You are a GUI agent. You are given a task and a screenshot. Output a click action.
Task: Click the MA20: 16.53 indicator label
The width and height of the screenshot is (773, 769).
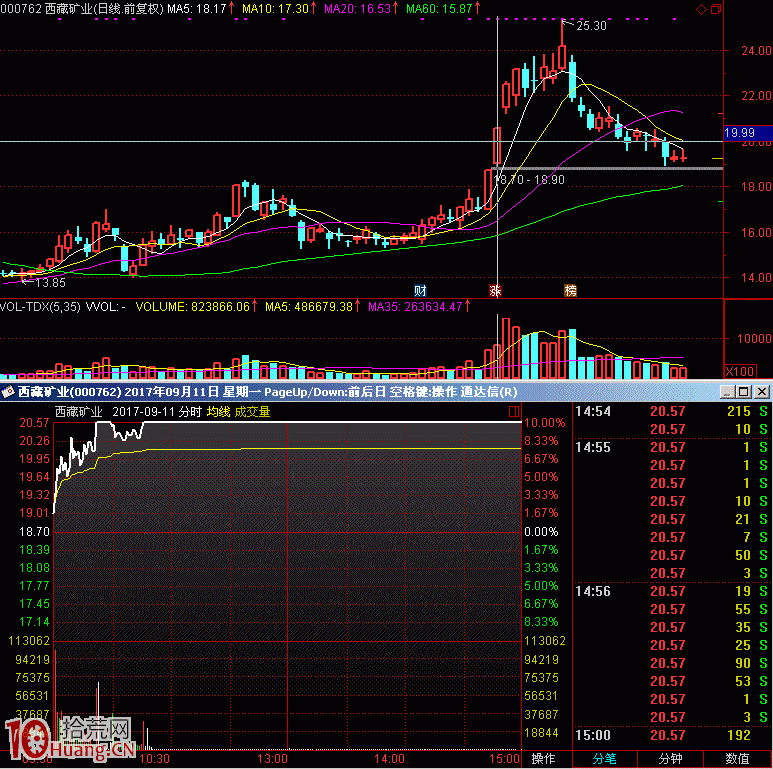[x=357, y=8]
